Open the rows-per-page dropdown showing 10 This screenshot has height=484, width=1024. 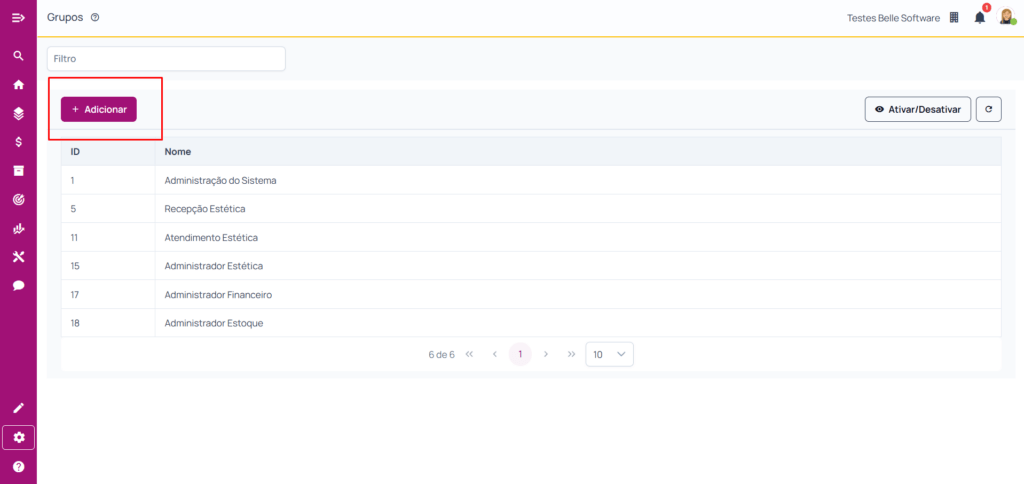point(609,354)
